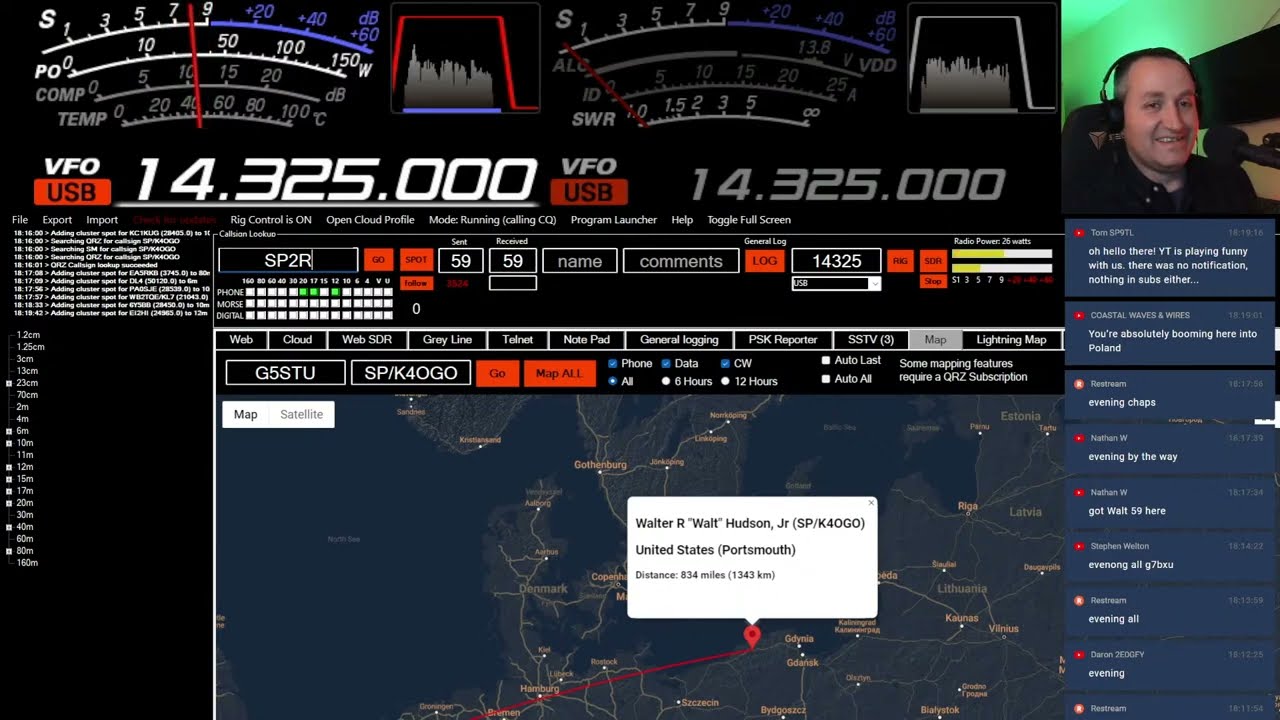Select the All time radio button
This screenshot has width=1280, height=720.
pos(613,381)
